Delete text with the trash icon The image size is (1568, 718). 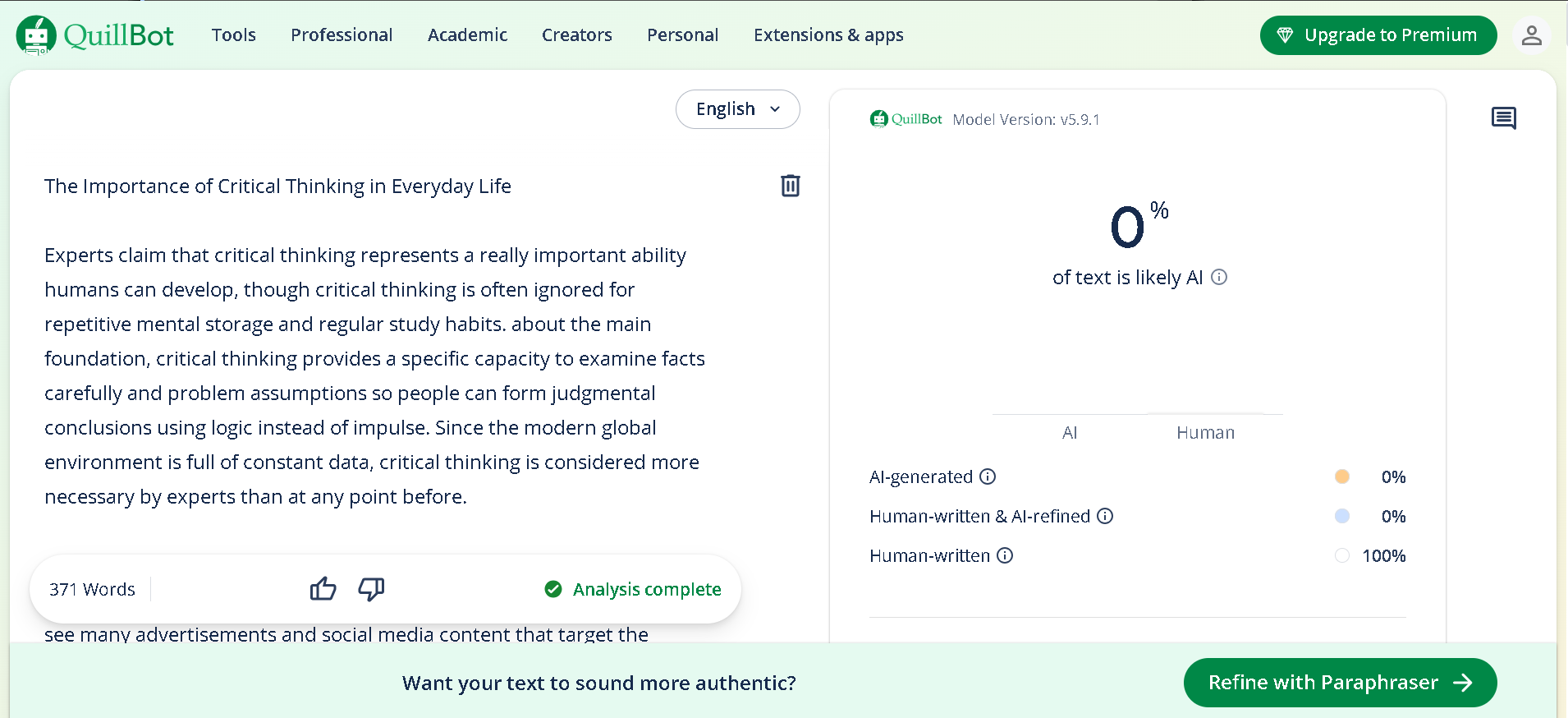[790, 186]
